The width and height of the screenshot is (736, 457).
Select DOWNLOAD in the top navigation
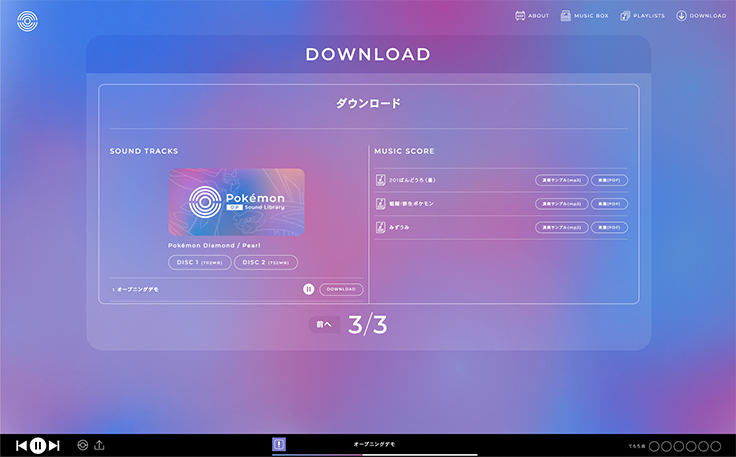[x=701, y=15]
